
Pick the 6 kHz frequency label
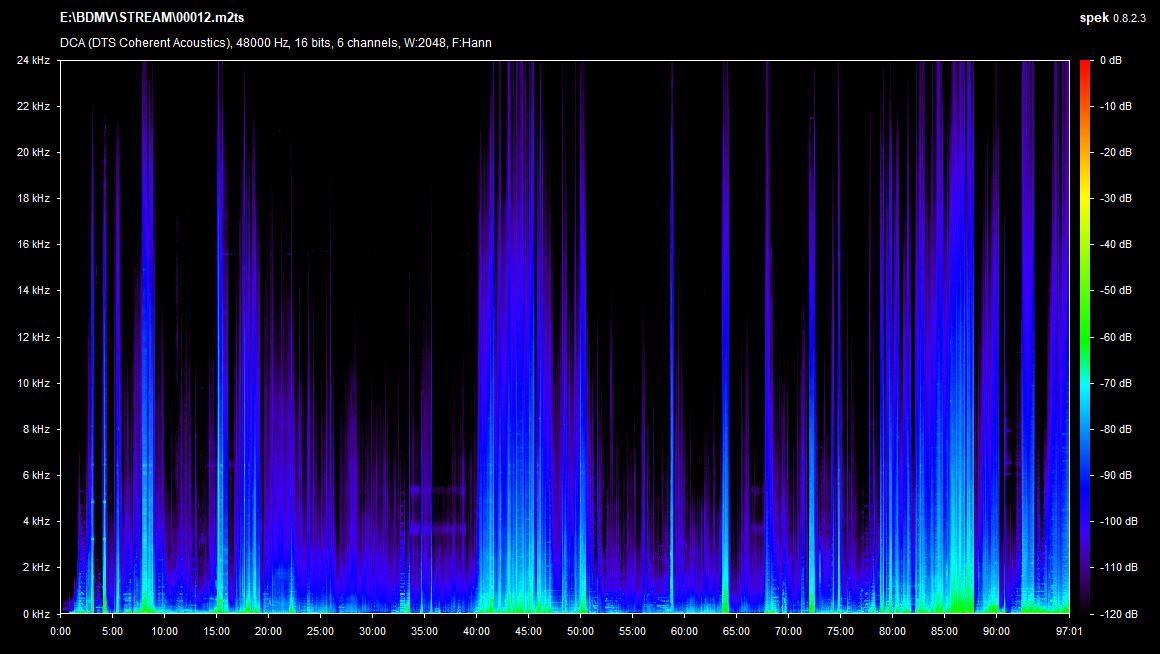pyautogui.click(x=36, y=476)
